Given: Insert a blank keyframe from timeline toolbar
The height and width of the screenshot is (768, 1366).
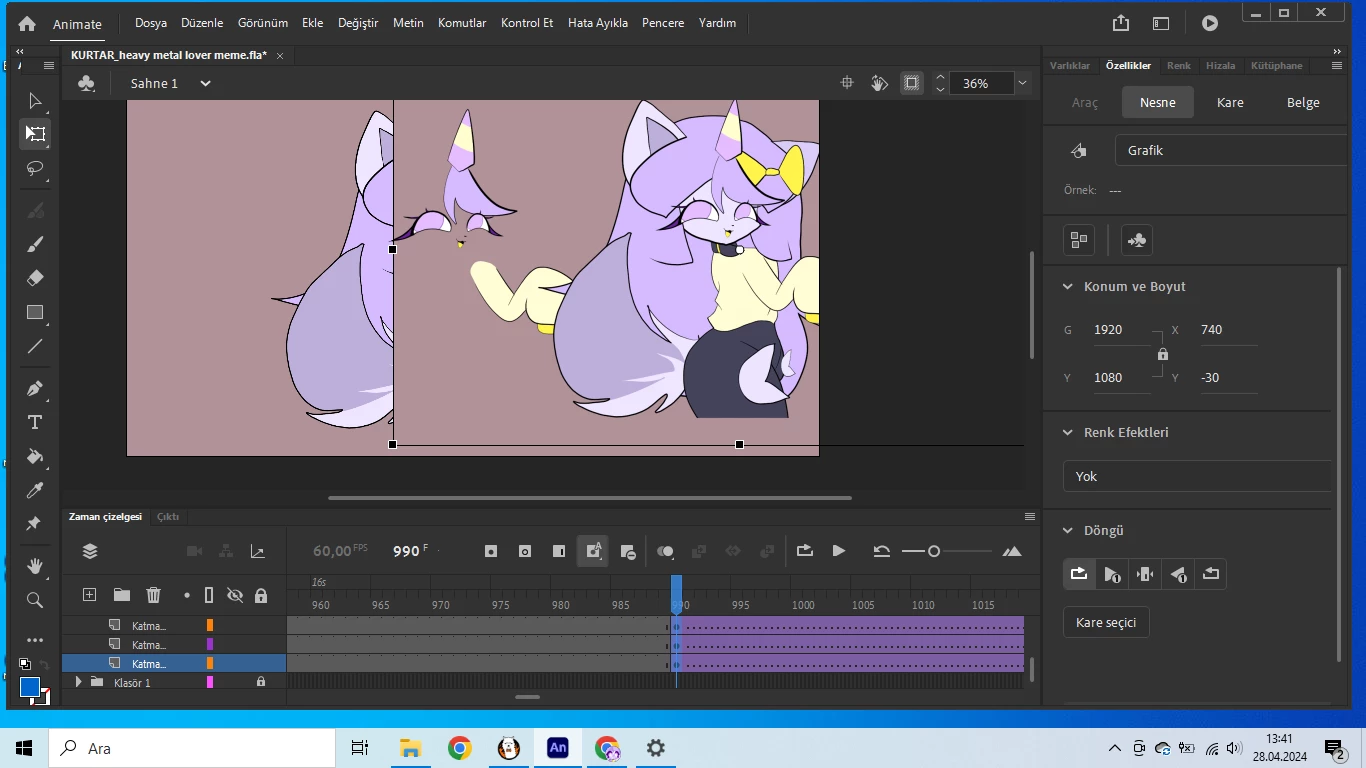Looking at the screenshot, I should click(525, 551).
